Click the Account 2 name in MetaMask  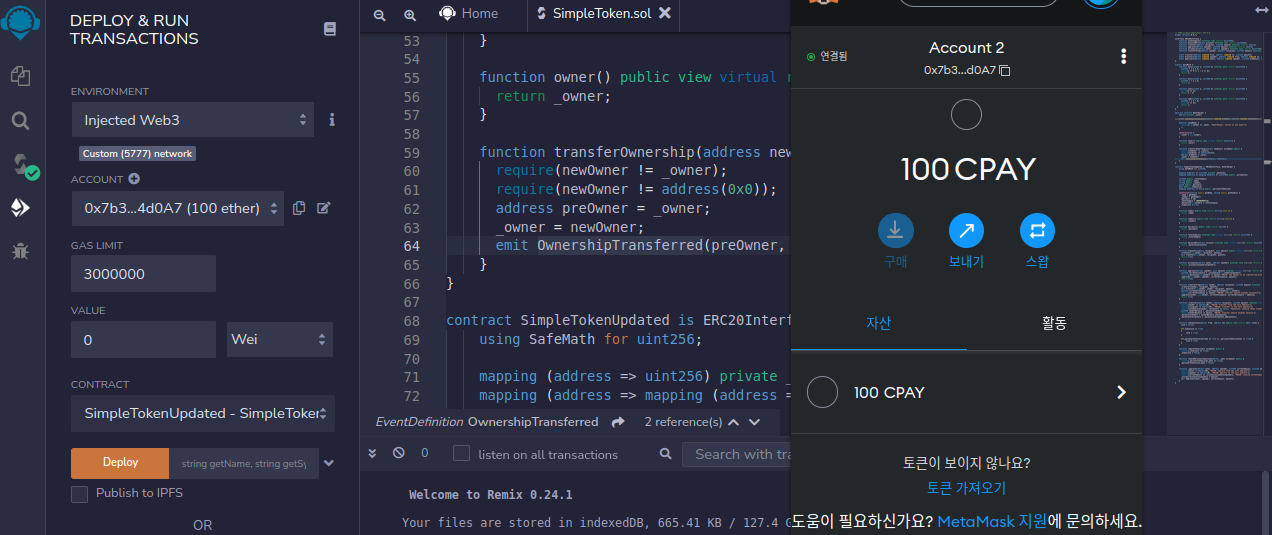(x=966, y=48)
